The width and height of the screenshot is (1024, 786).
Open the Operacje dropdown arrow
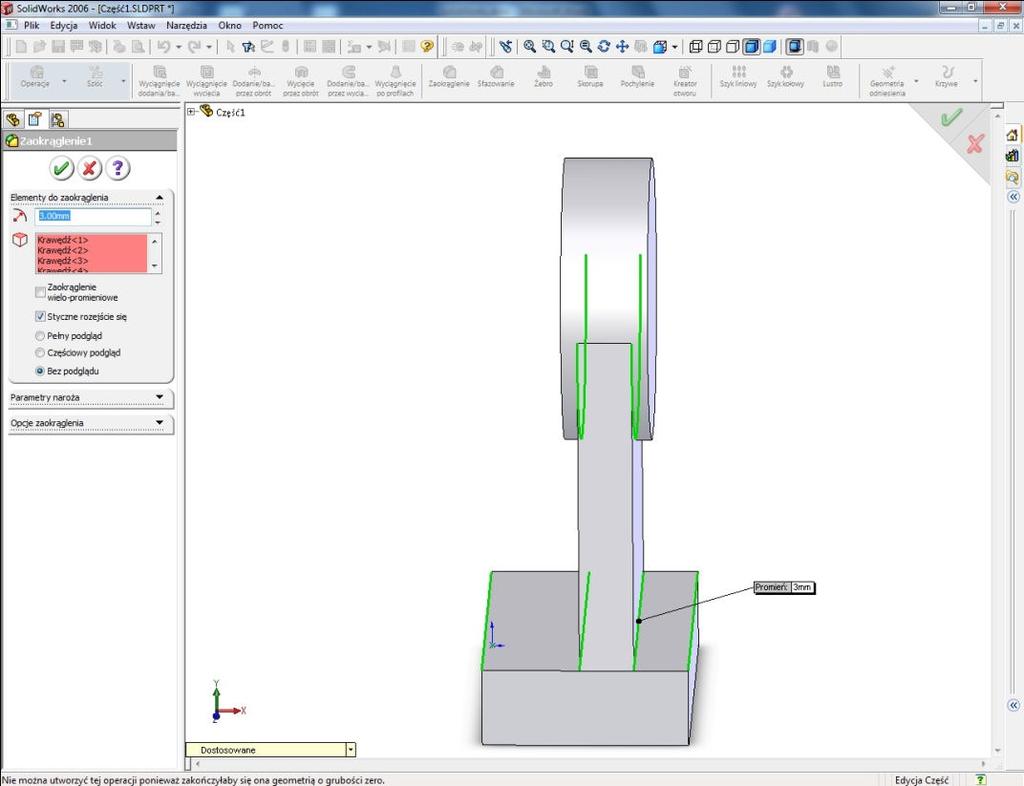(x=64, y=82)
